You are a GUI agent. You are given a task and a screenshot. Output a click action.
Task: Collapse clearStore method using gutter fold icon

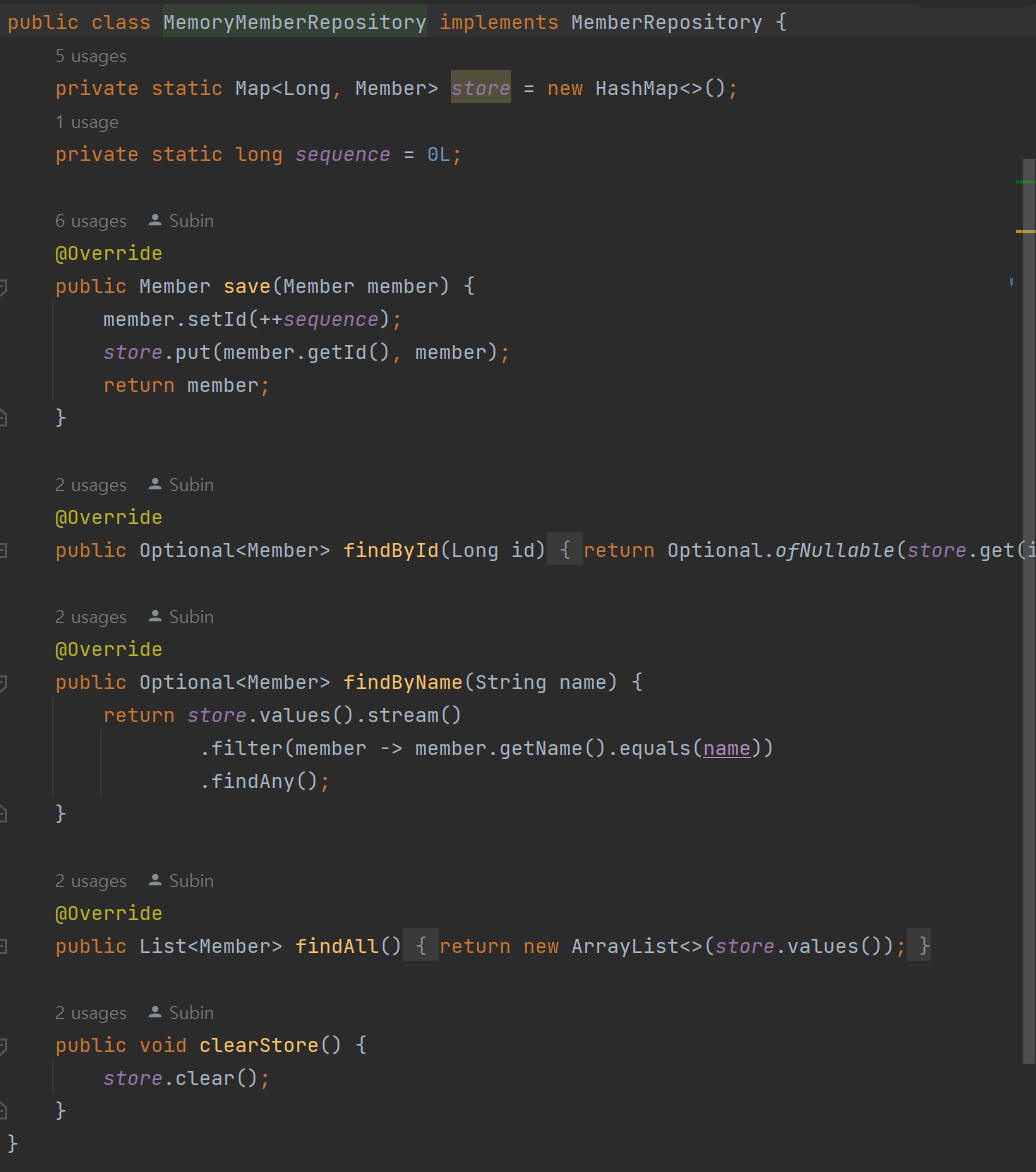tap(3, 1046)
